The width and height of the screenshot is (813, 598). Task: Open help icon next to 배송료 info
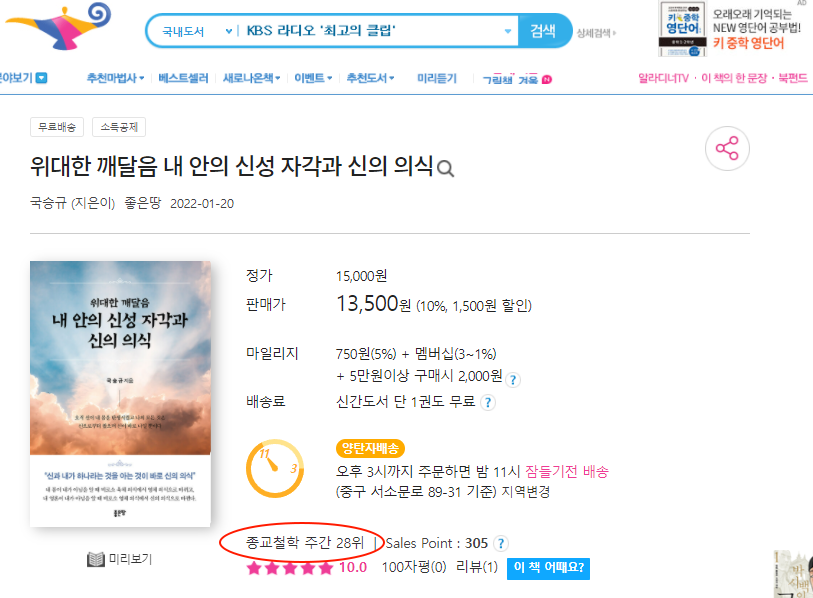click(488, 402)
